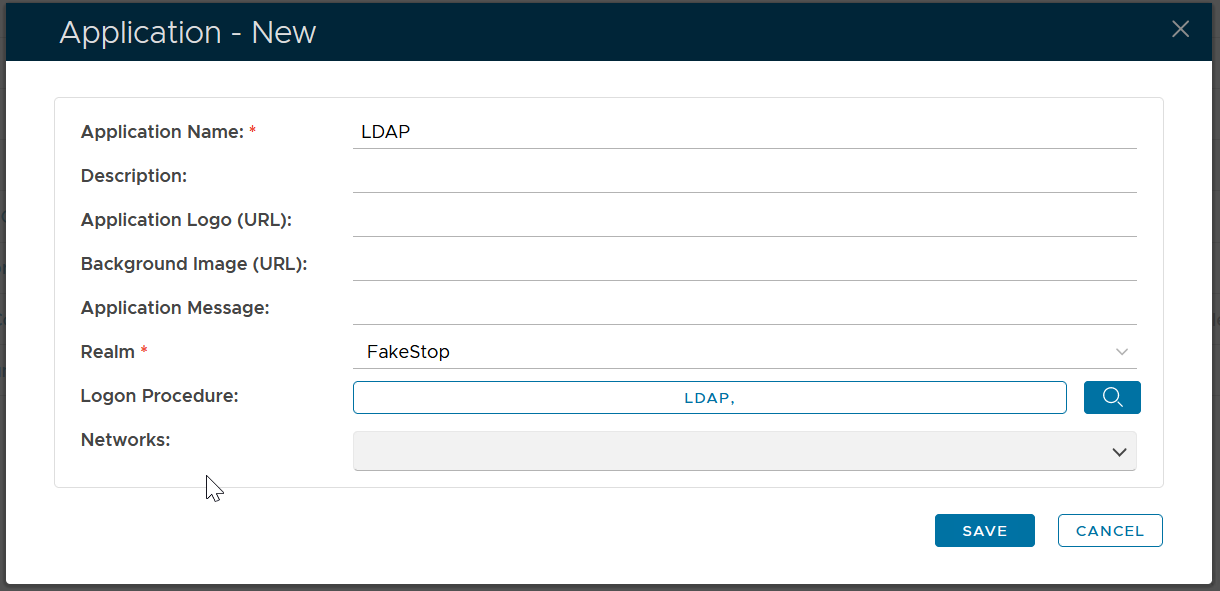The image size is (1220, 591).
Task: Save the new application
Action: tap(984, 531)
